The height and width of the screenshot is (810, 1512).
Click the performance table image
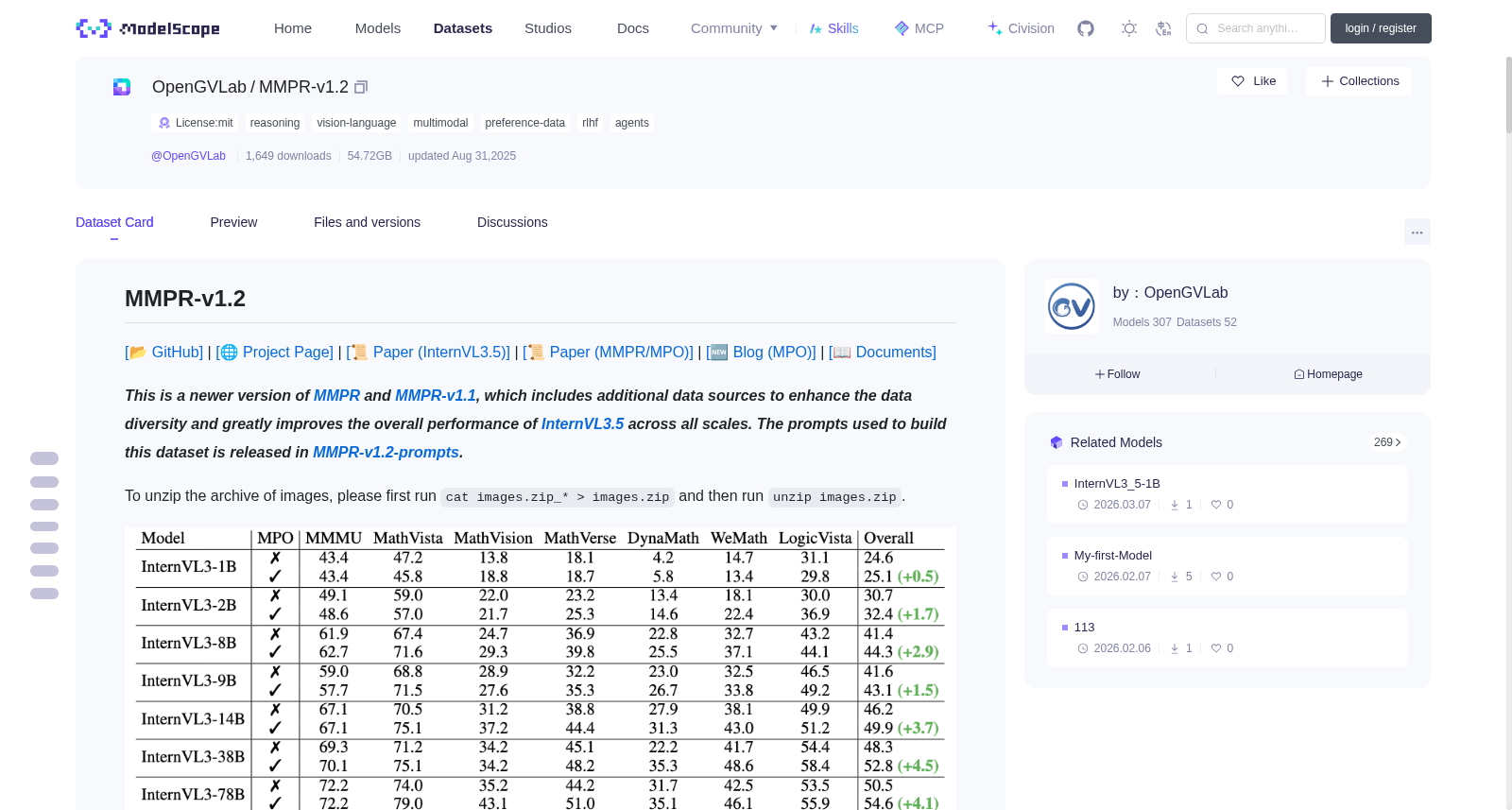[541, 669]
